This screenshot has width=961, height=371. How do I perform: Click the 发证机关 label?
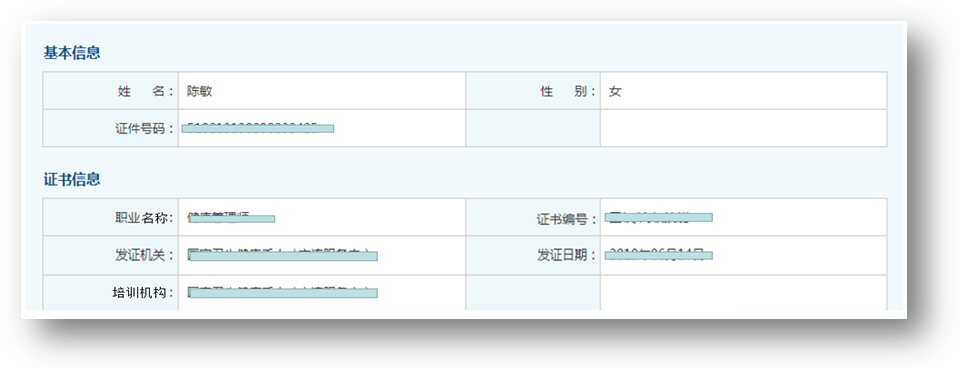click(x=145, y=256)
